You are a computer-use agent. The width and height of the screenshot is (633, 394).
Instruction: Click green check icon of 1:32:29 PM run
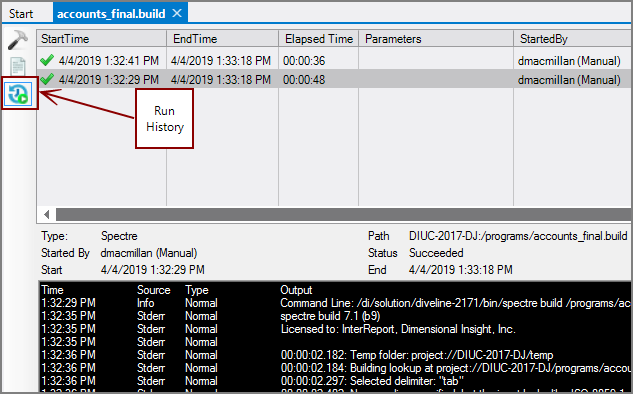click(47, 79)
